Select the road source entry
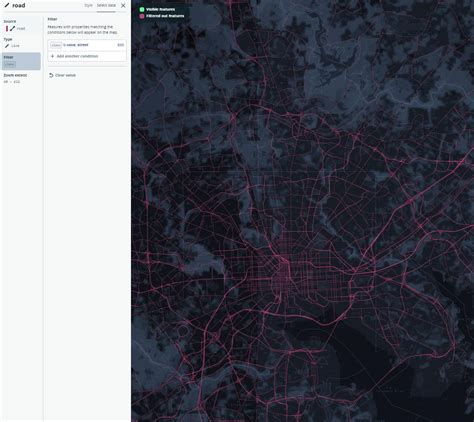This screenshot has height=422, width=474. pyautogui.click(x=21, y=26)
